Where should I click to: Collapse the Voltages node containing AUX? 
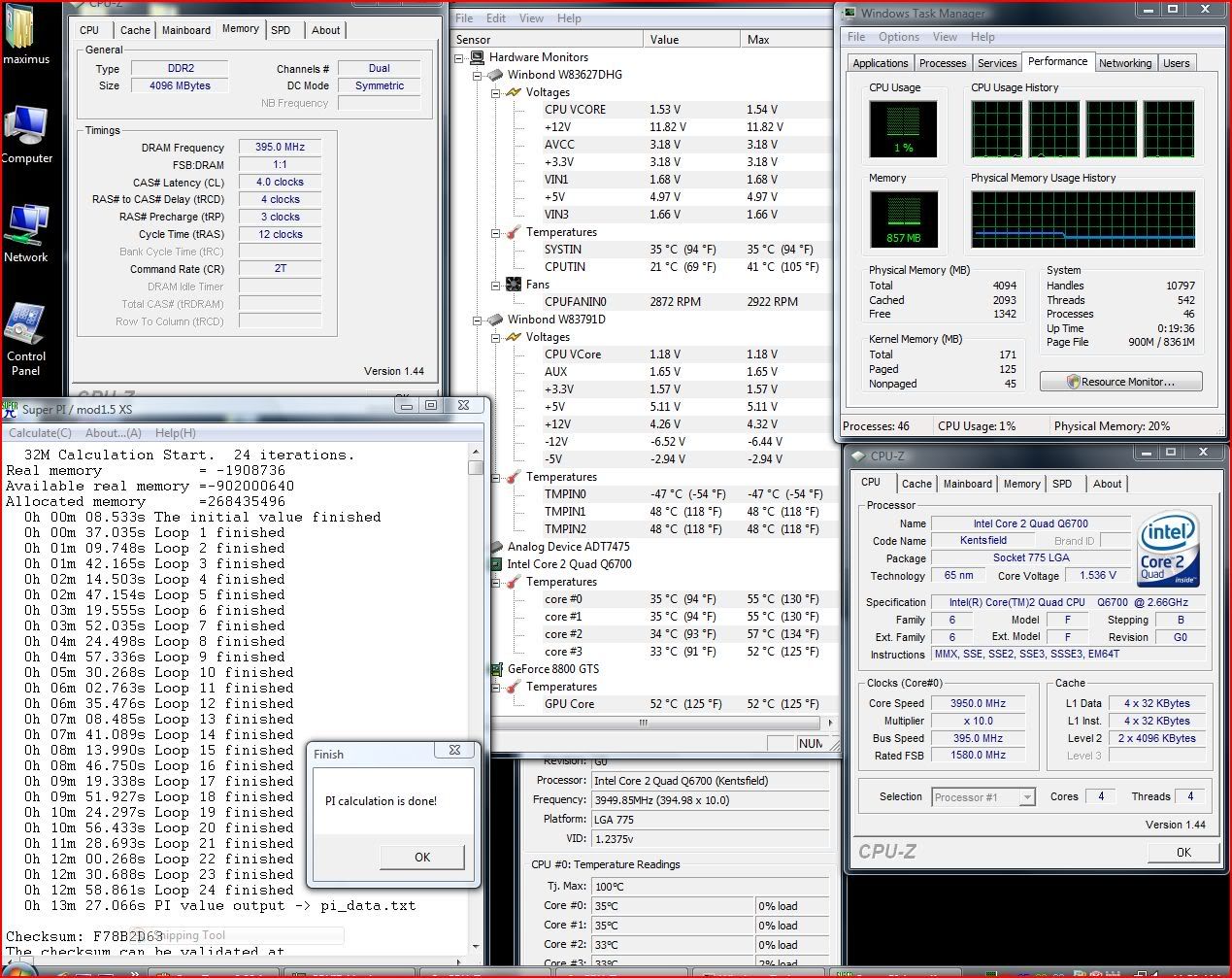click(x=496, y=337)
